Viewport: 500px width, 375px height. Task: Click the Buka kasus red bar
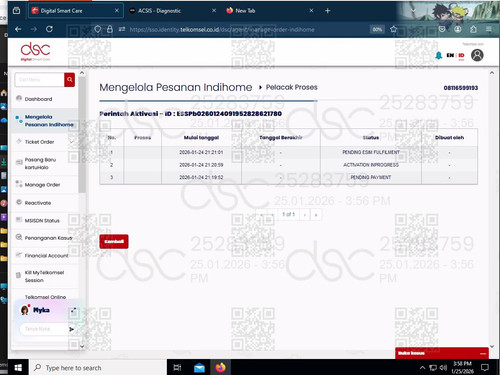pos(442,353)
